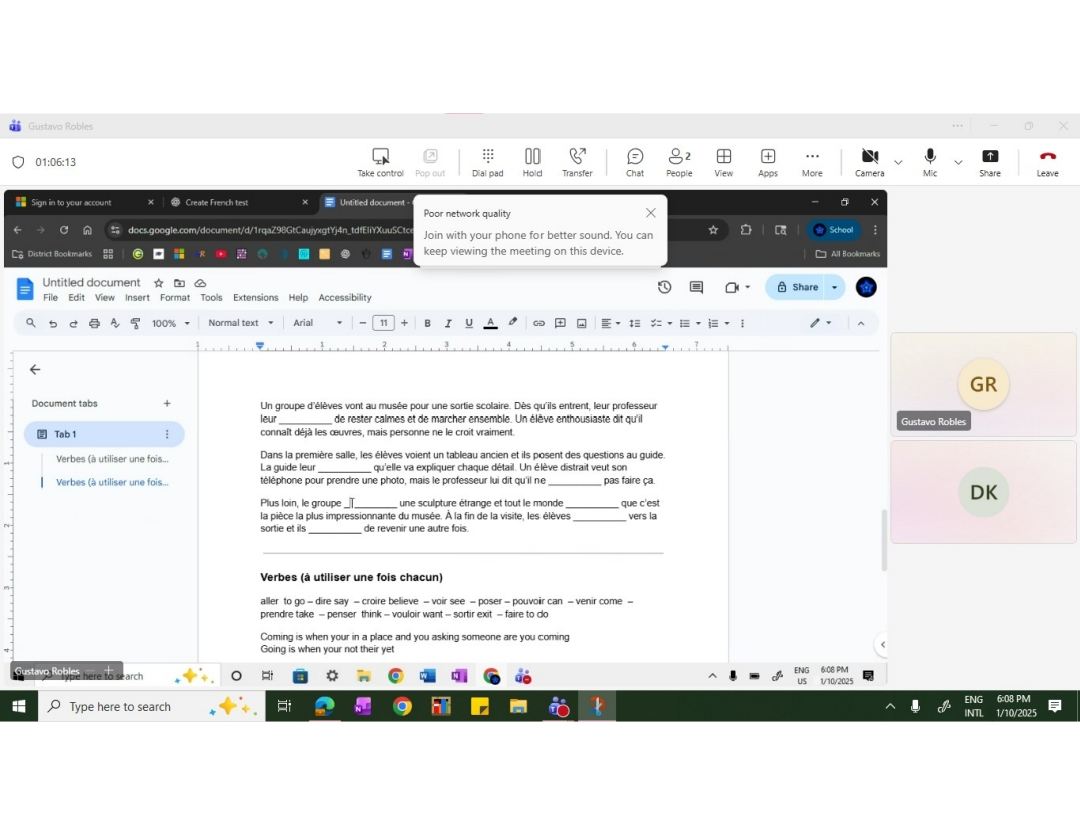The width and height of the screenshot is (1080, 834).
Task: Click the shield security icon beside call timer
Action: (x=19, y=163)
